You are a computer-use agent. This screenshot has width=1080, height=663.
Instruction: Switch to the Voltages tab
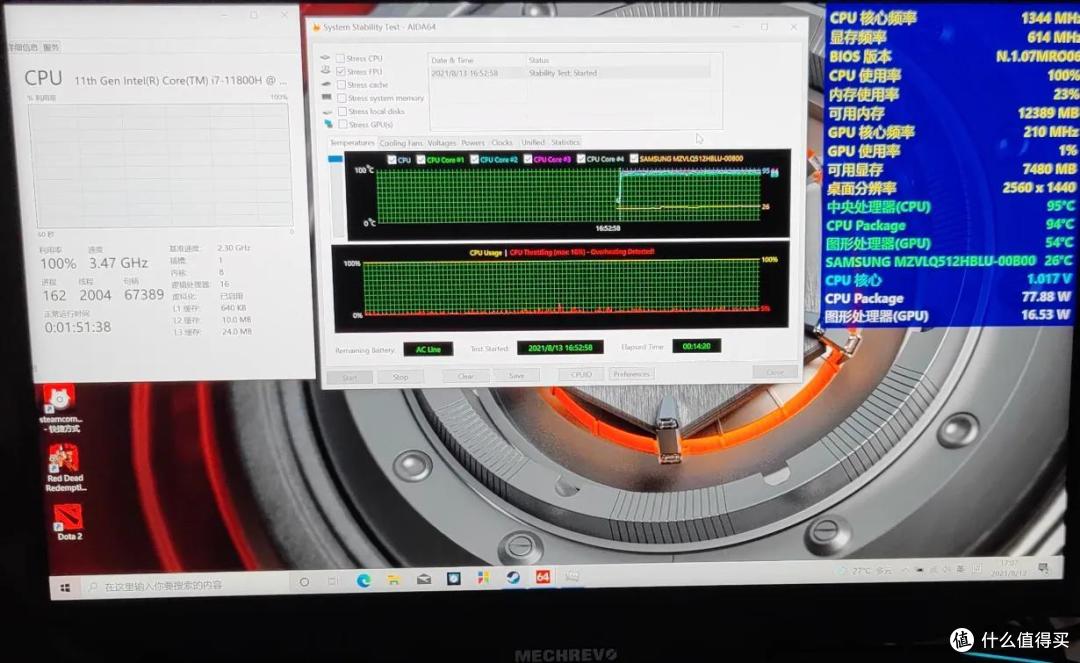(442, 143)
